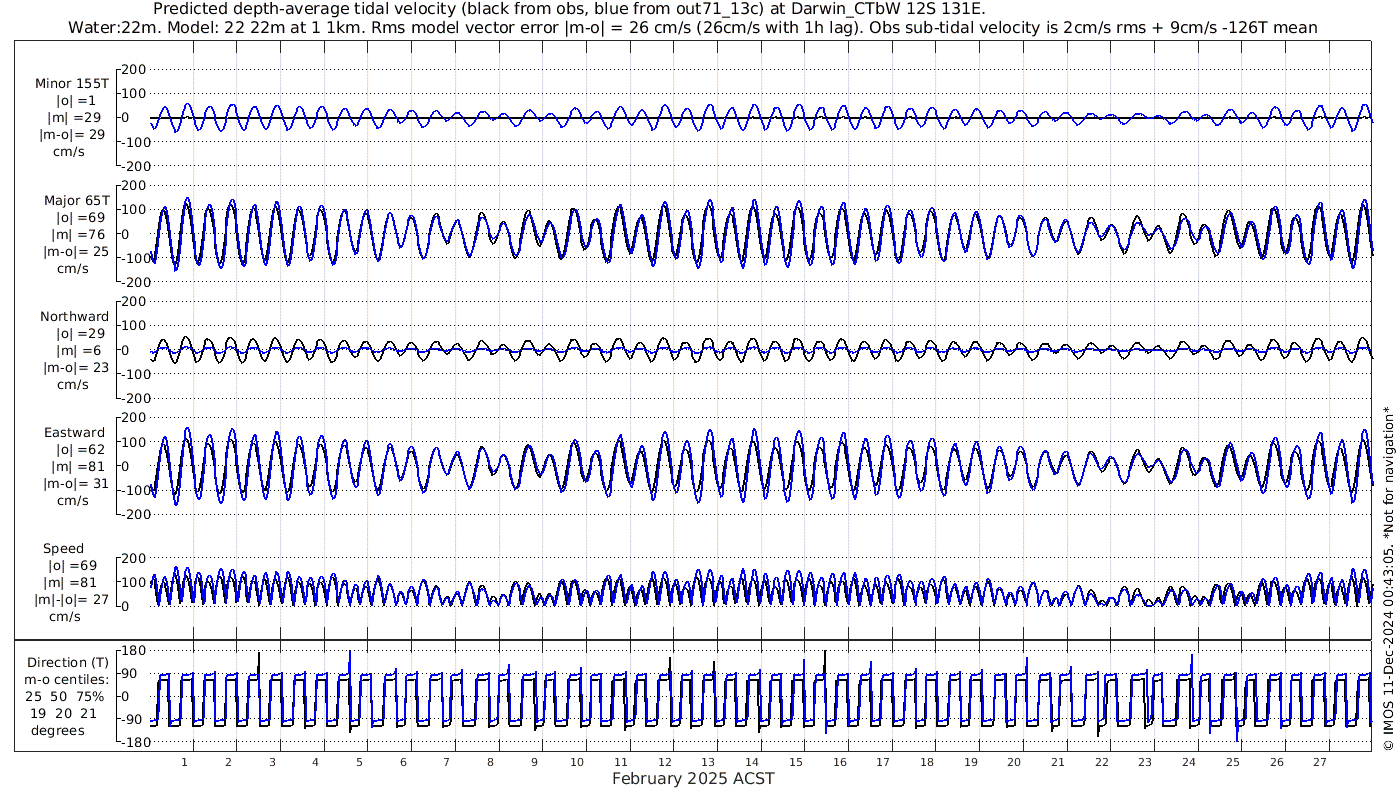
Task: Select the "|m-o|= 29" statistic
Action: pos(70,135)
